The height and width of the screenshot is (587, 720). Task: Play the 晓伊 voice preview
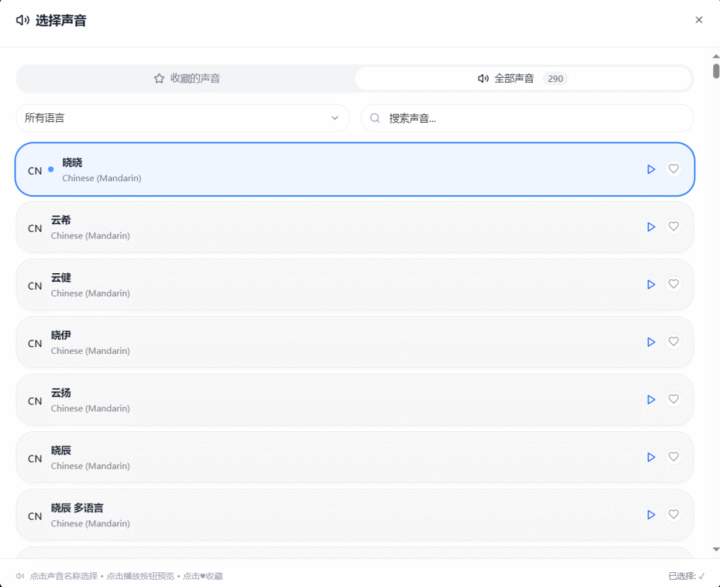pyautogui.click(x=651, y=342)
